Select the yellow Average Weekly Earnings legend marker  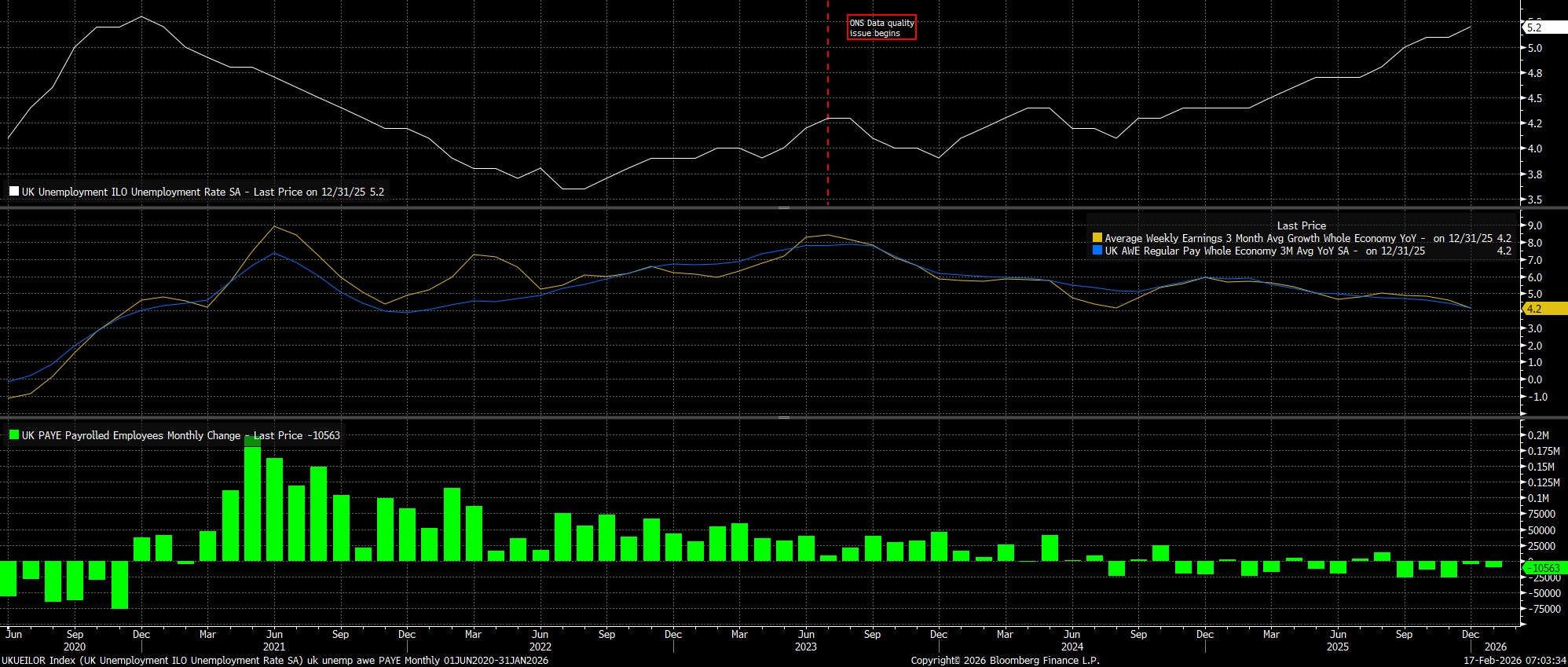(x=1097, y=238)
